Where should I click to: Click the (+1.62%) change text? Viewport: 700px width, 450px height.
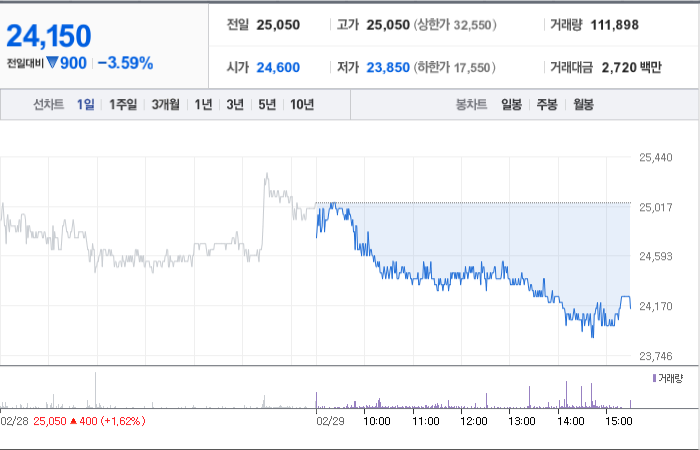(123, 421)
